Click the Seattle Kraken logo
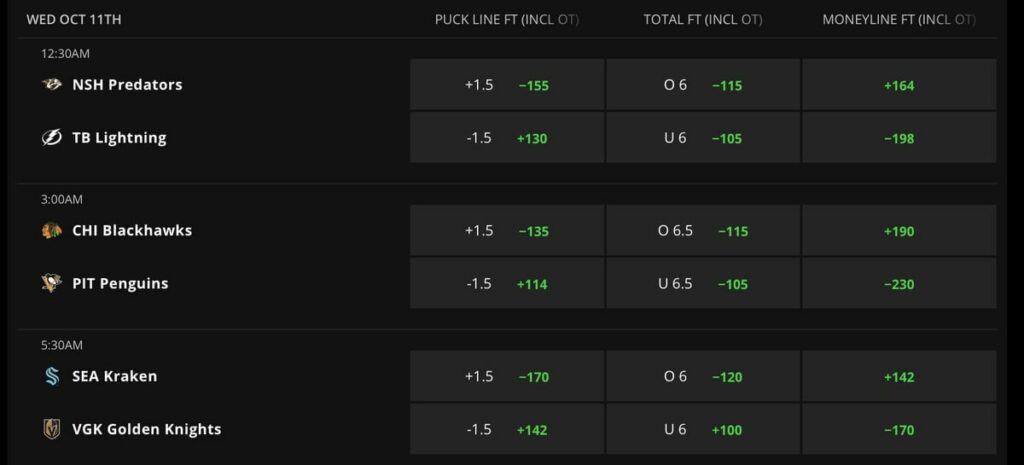Screen dimensions: 1024x465 click(52, 376)
